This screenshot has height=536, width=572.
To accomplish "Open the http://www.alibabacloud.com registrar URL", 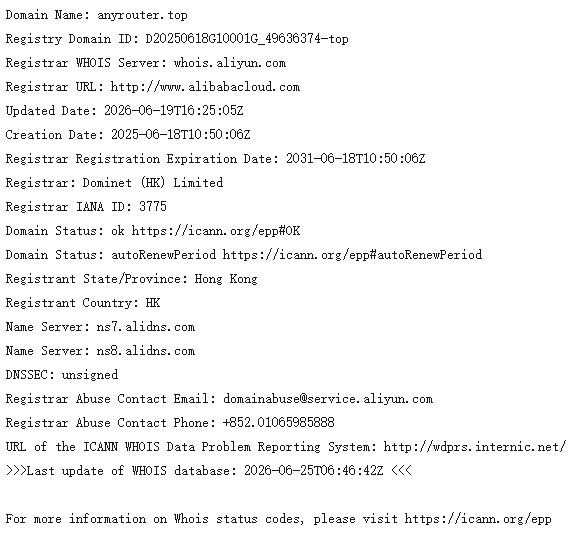I will coord(205,87).
